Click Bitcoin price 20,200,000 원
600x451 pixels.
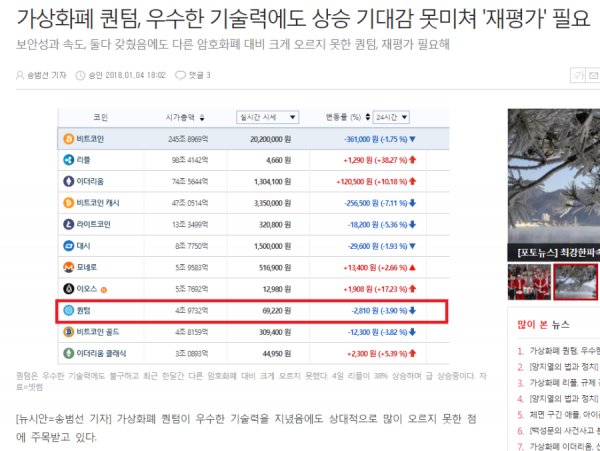271,139
